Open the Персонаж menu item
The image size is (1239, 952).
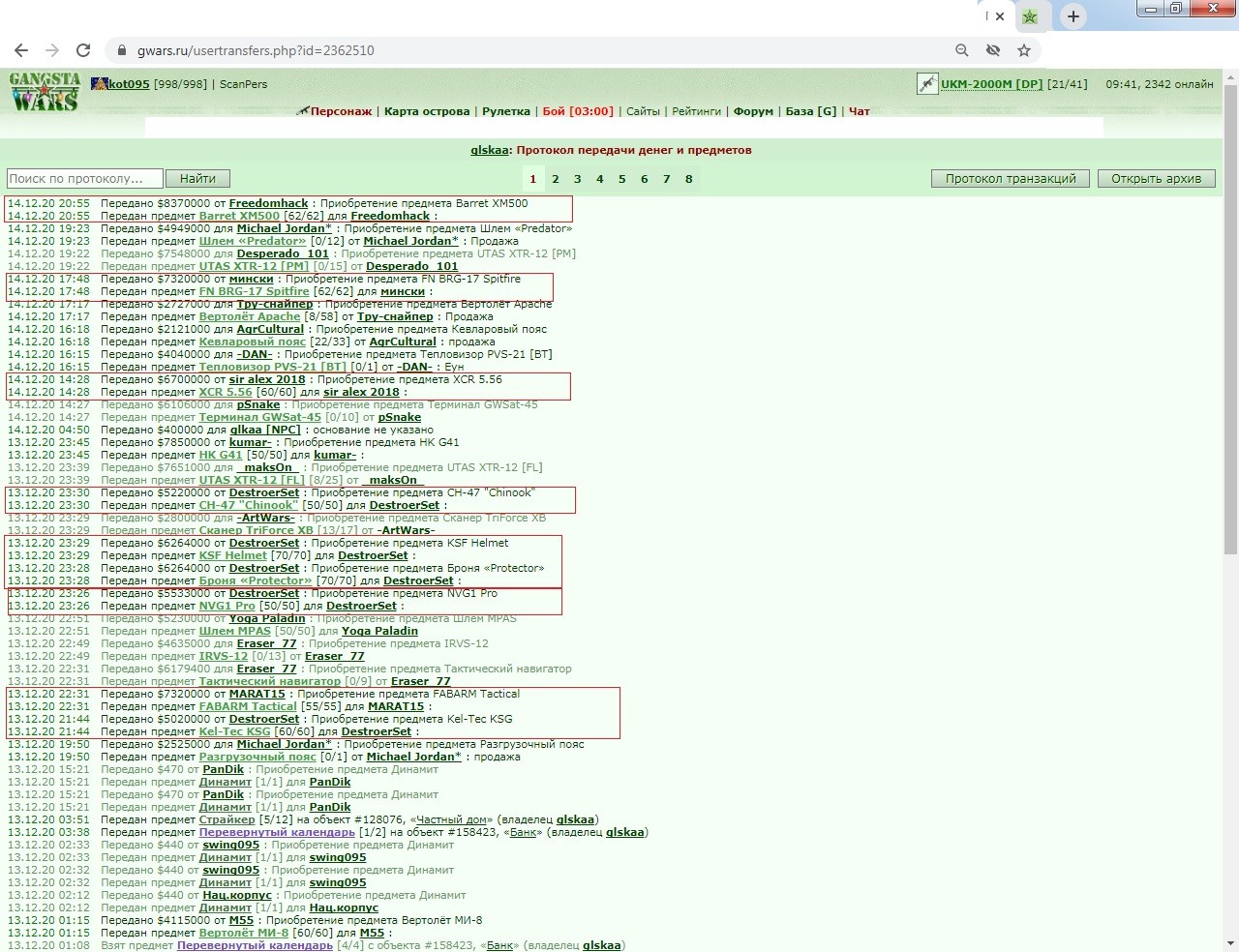pos(341,111)
